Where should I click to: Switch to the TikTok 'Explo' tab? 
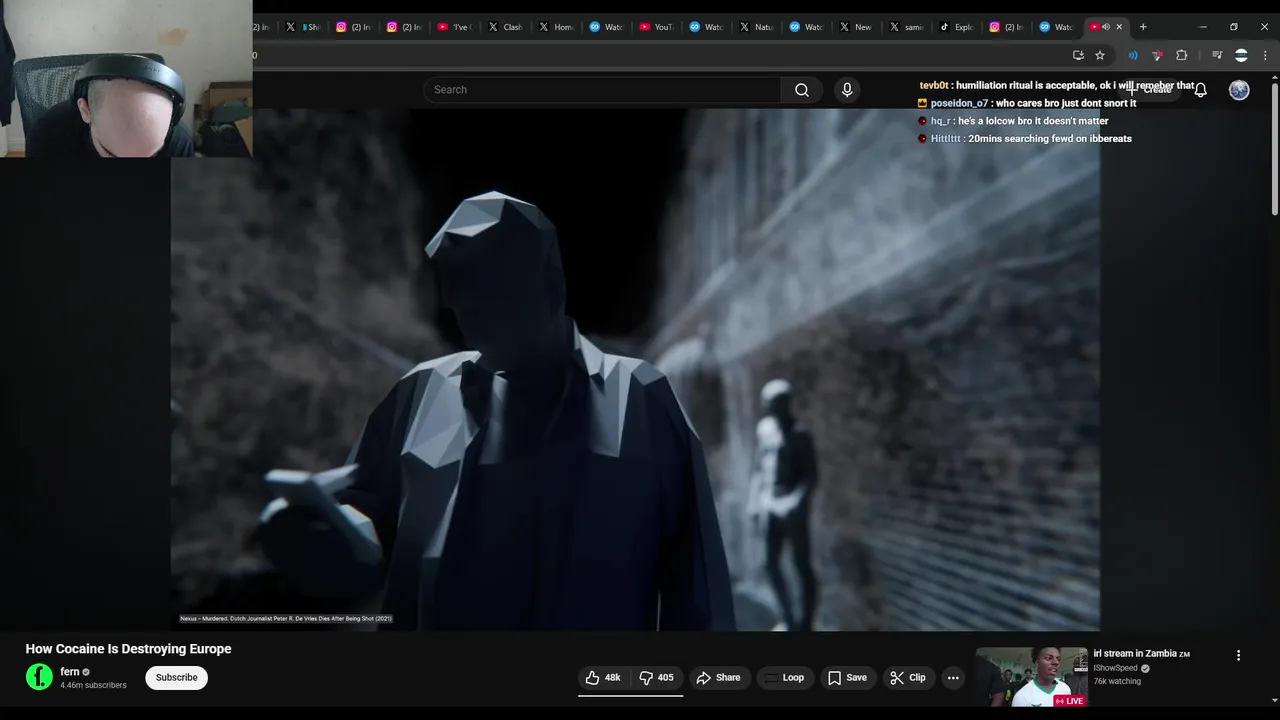coord(957,27)
